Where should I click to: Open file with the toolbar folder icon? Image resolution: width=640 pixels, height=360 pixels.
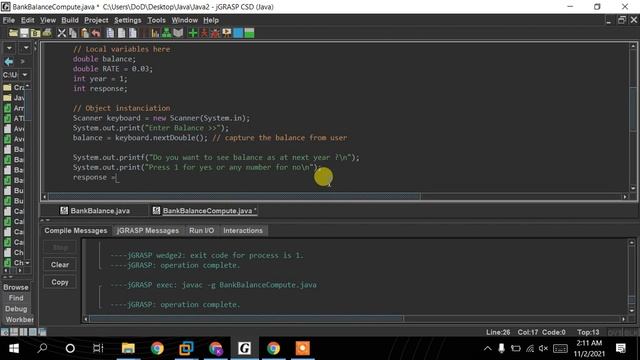tap(13, 33)
